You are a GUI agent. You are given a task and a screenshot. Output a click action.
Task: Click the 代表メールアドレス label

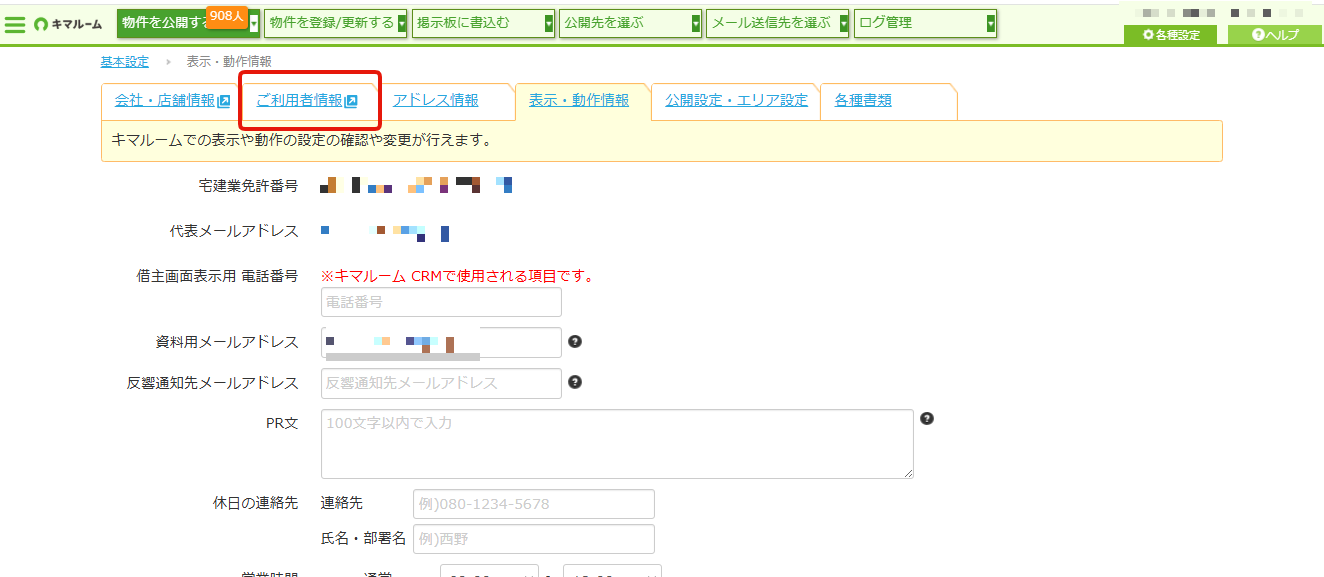coord(234,231)
